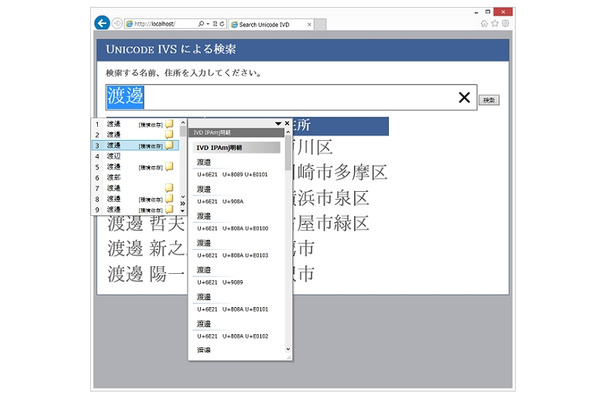Image resolution: width=610 pixels, height=400 pixels.
Task: Click the Unicode IVS による検索 page heading
Action: click(171, 49)
